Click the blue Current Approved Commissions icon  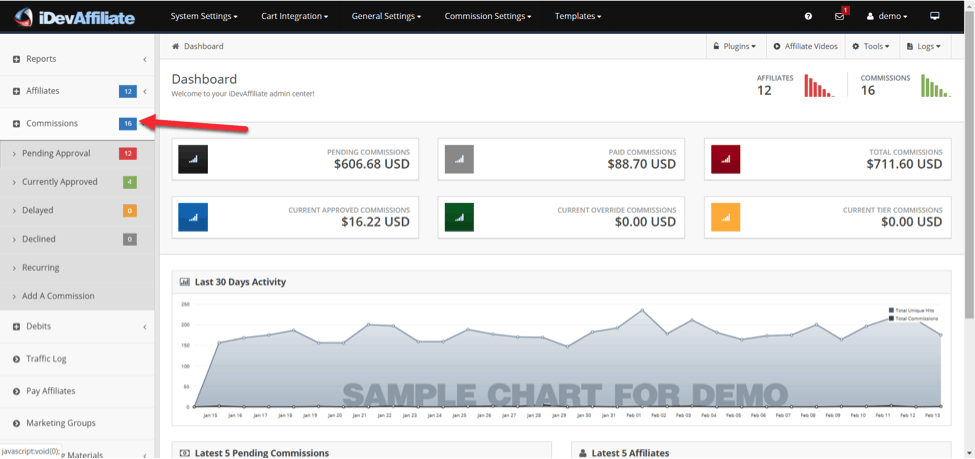pyautogui.click(x=193, y=217)
